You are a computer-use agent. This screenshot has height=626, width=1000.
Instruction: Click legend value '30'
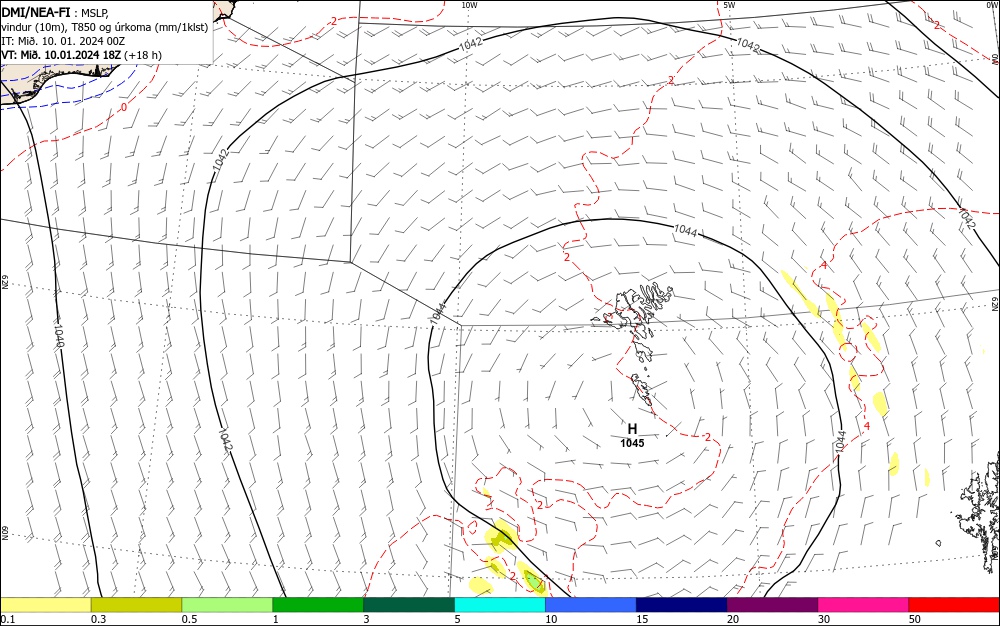(824, 619)
